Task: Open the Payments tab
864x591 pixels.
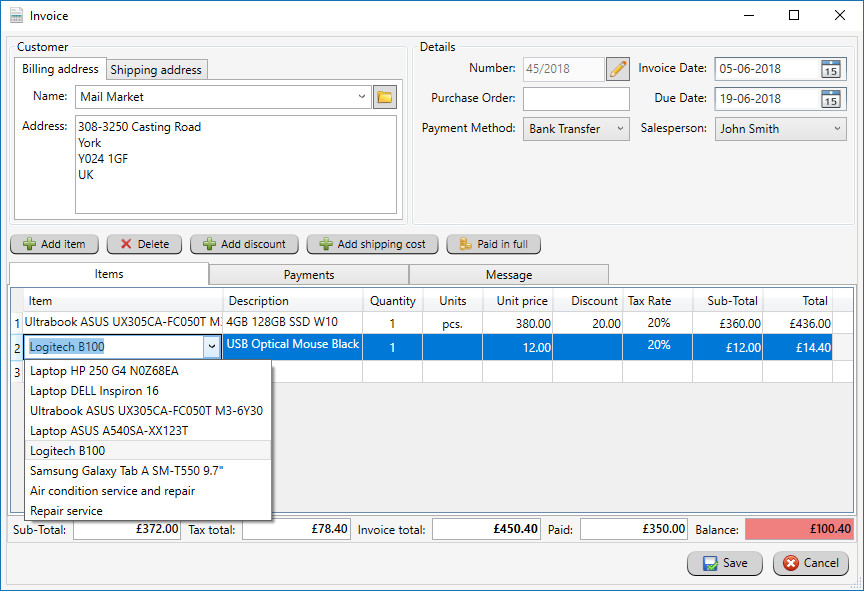Action: (x=309, y=275)
